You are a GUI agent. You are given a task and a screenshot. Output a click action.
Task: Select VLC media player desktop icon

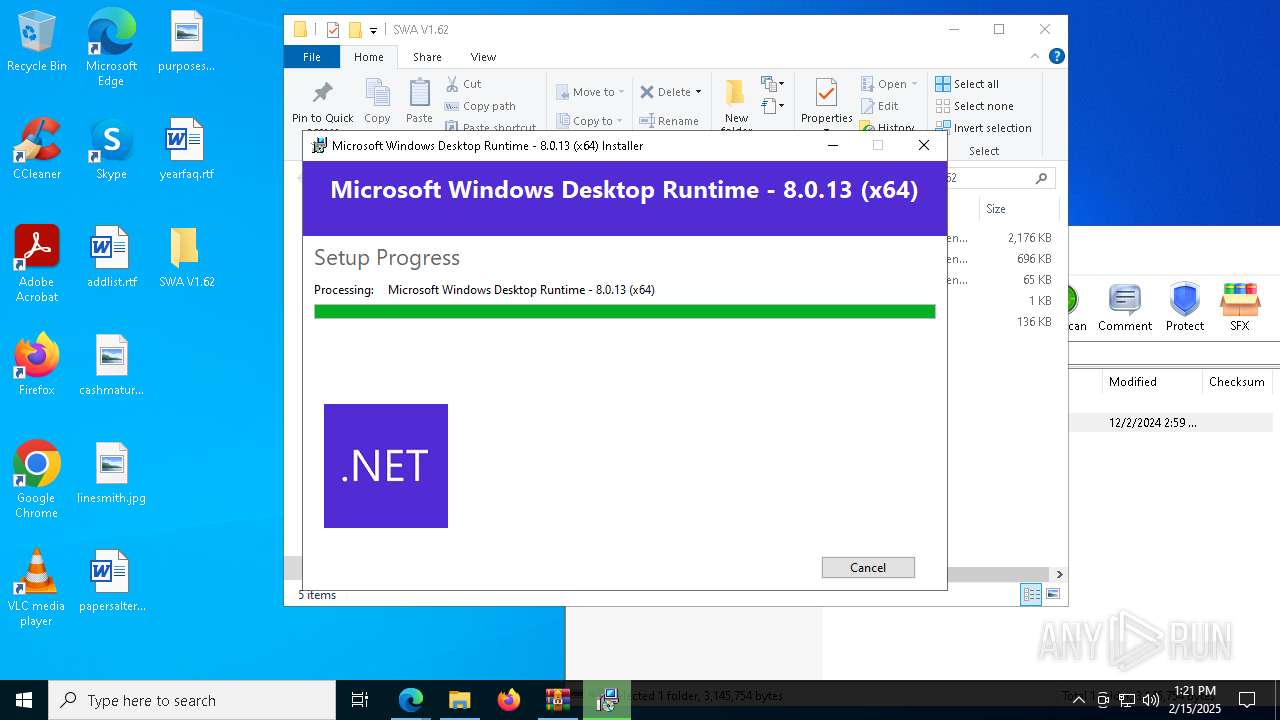coord(37,588)
